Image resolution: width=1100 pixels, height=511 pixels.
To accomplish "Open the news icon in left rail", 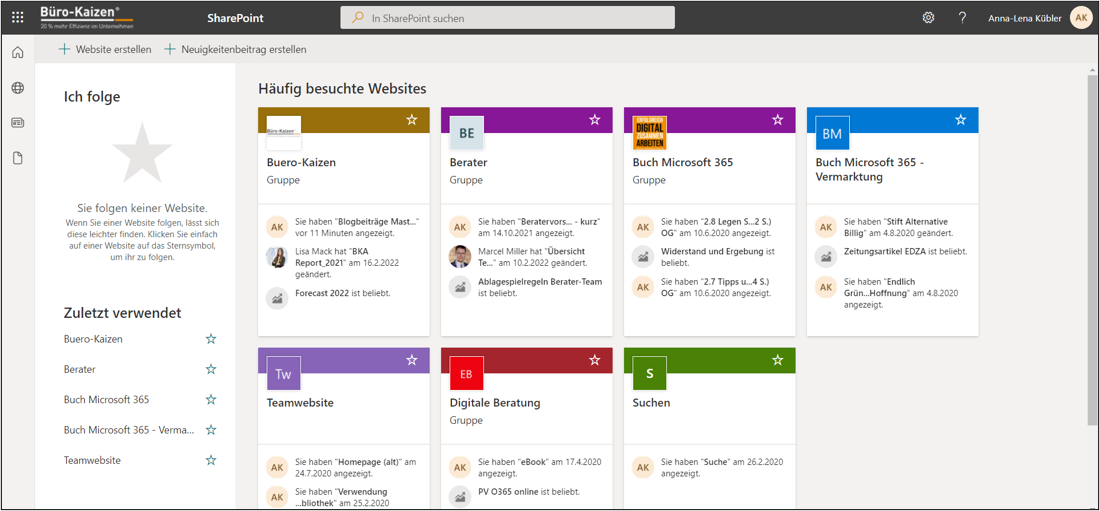I will pyautogui.click(x=18, y=123).
